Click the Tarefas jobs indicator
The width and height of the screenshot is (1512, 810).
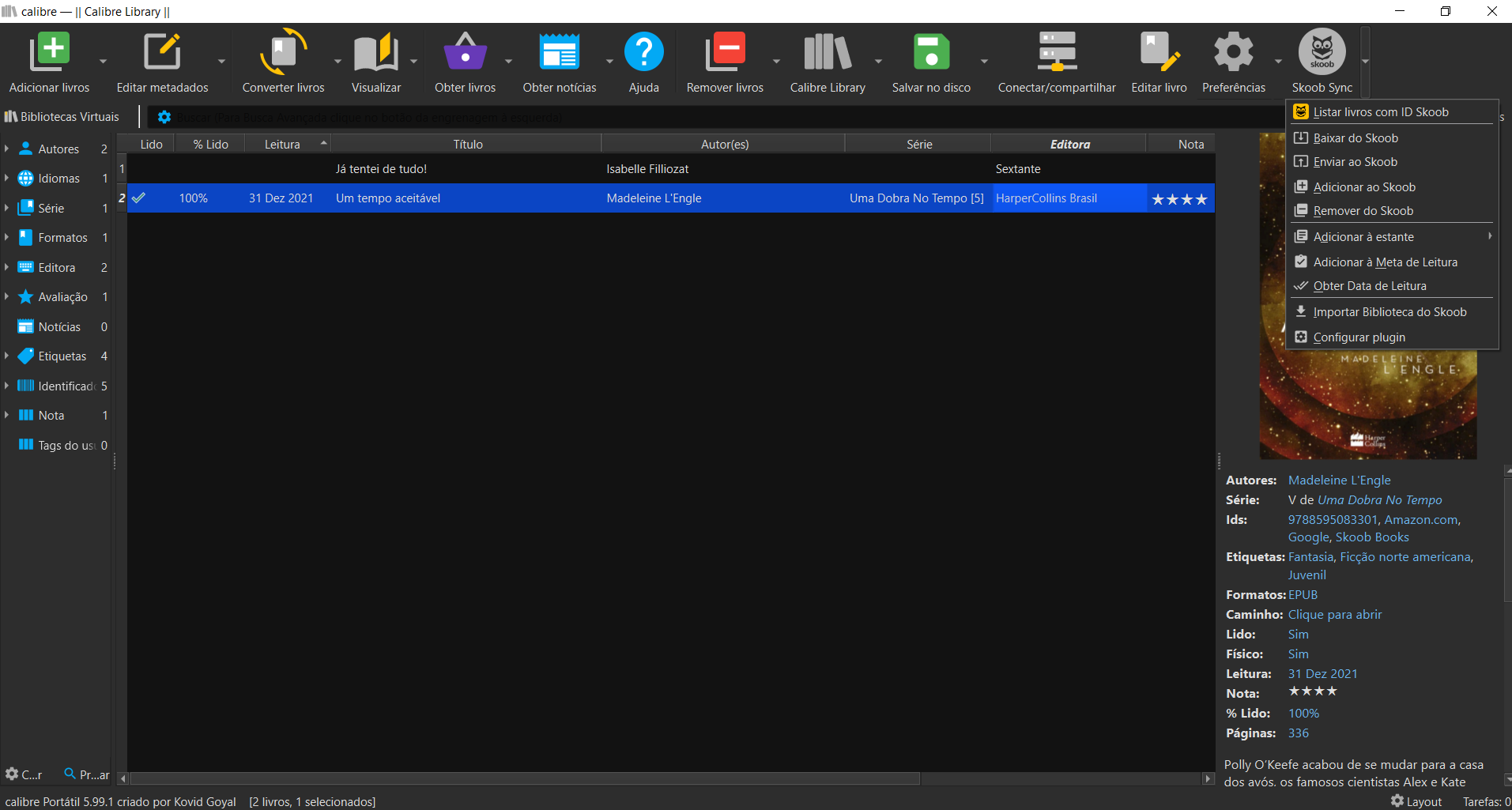point(1486,801)
